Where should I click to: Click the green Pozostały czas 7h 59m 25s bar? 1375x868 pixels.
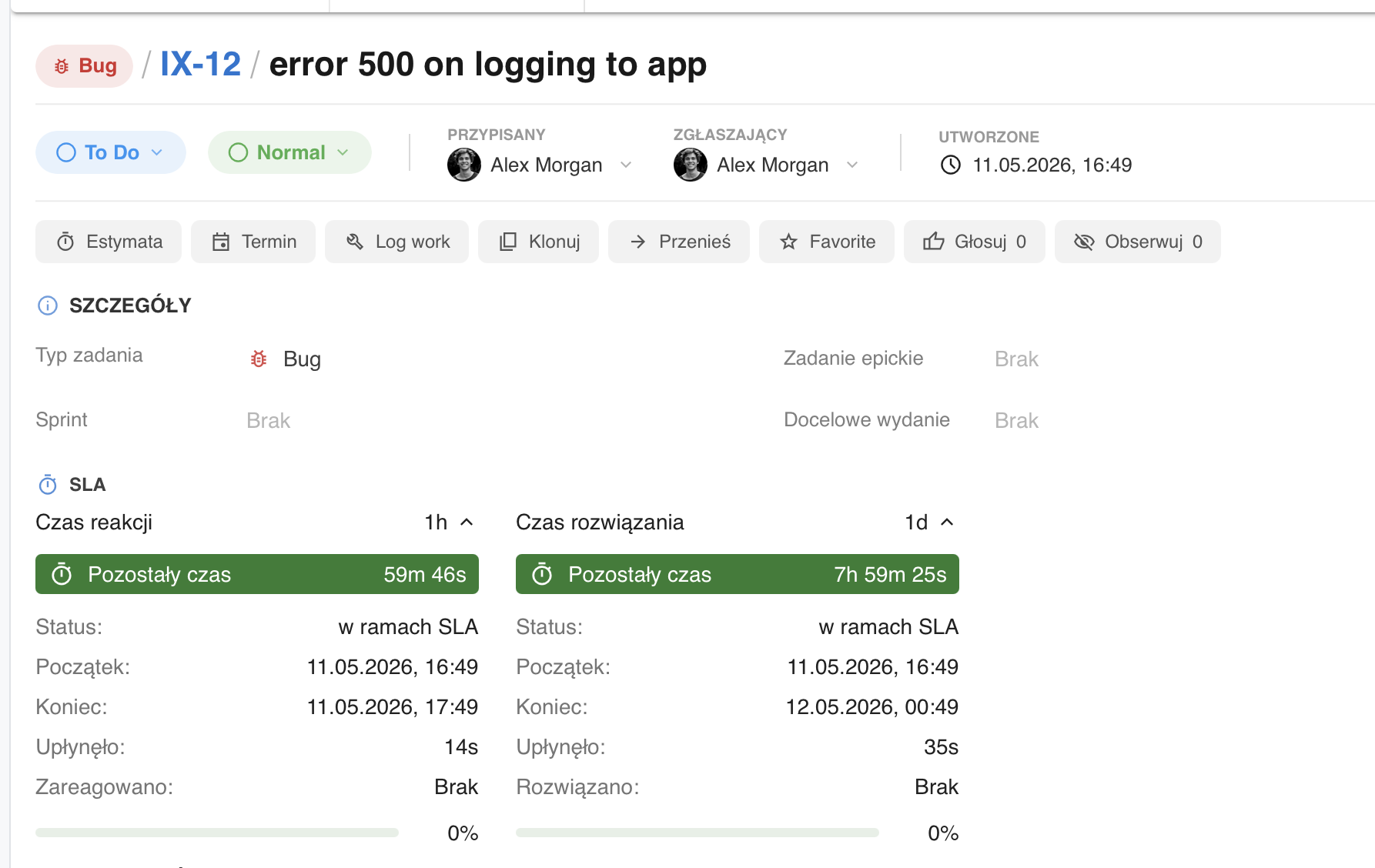tap(738, 574)
